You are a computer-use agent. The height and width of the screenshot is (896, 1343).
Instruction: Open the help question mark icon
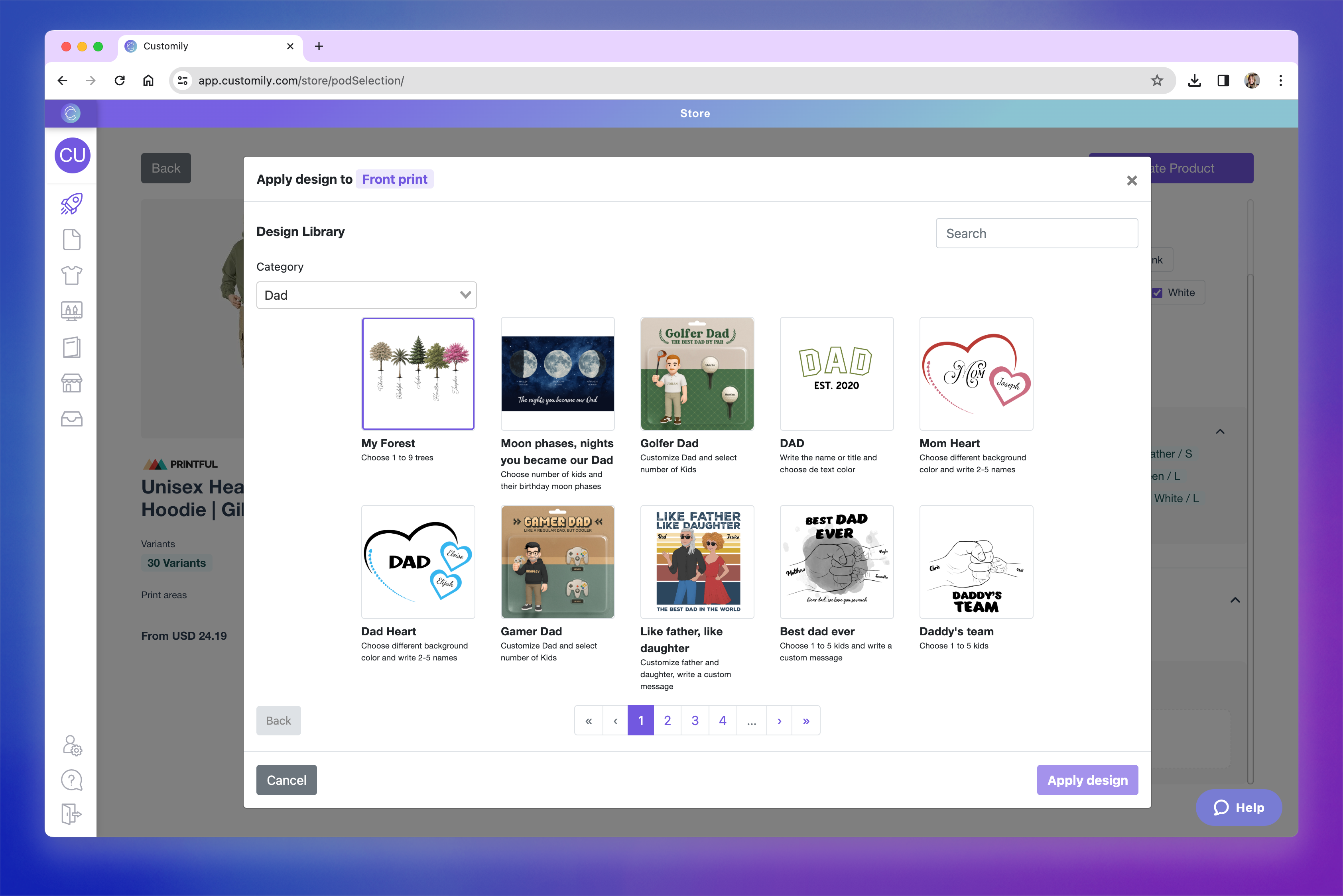click(71, 780)
